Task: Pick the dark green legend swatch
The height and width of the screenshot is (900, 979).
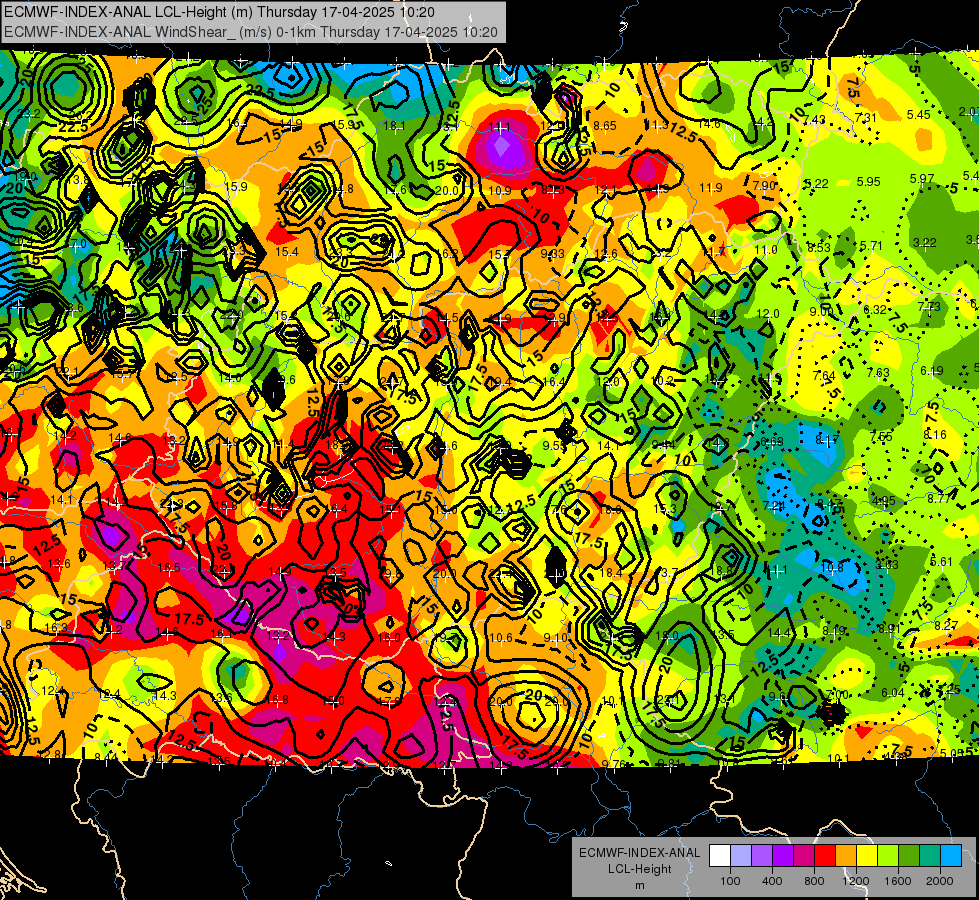Action: tap(908, 856)
